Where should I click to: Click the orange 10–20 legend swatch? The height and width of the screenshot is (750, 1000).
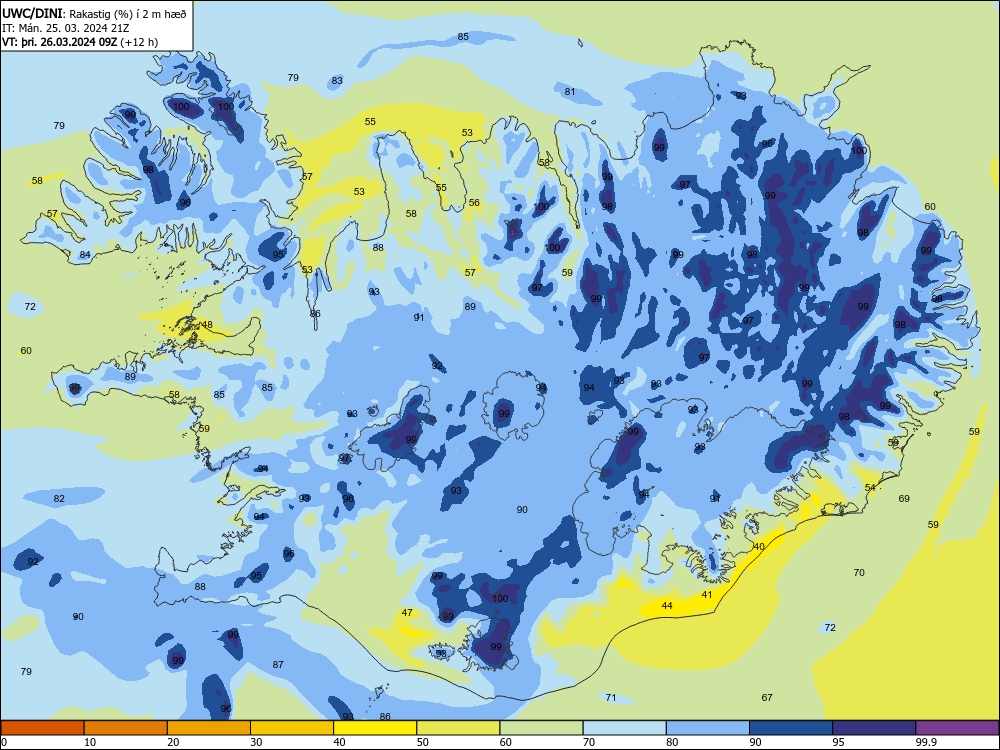pos(126,728)
